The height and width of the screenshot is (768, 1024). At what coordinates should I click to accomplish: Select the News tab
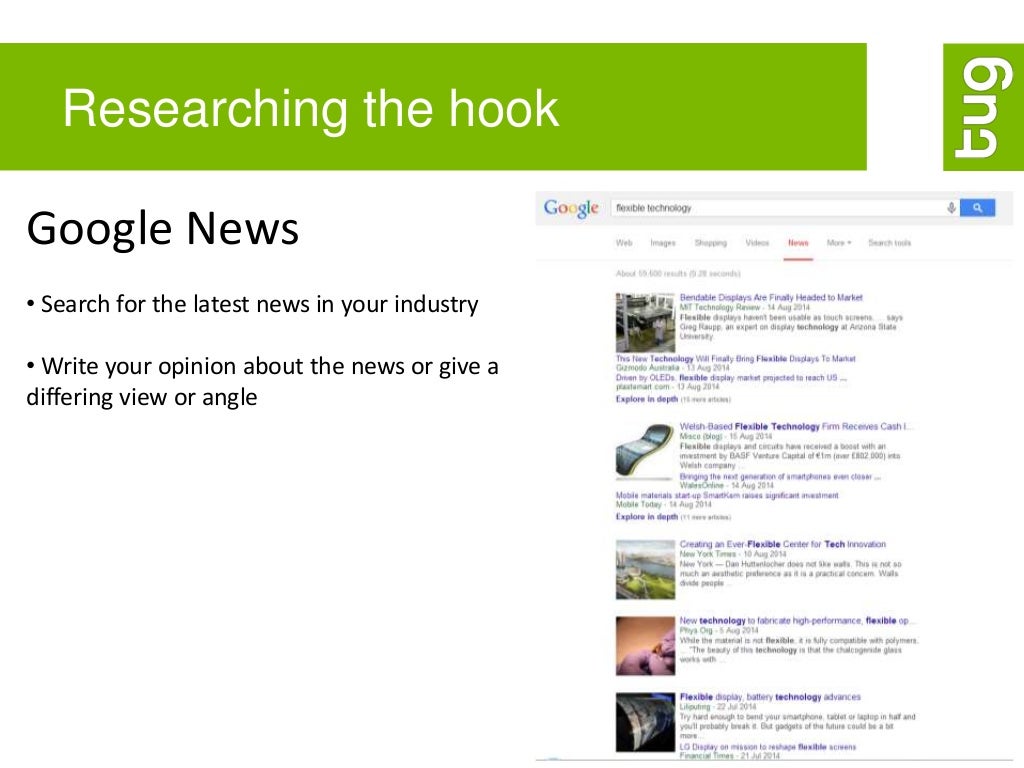[798, 243]
